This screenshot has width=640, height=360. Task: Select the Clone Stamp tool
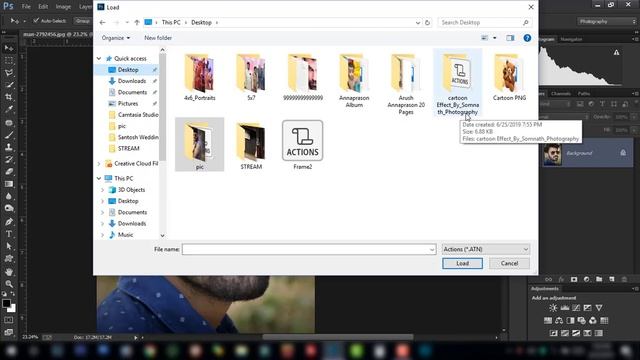pyautogui.click(x=9, y=147)
